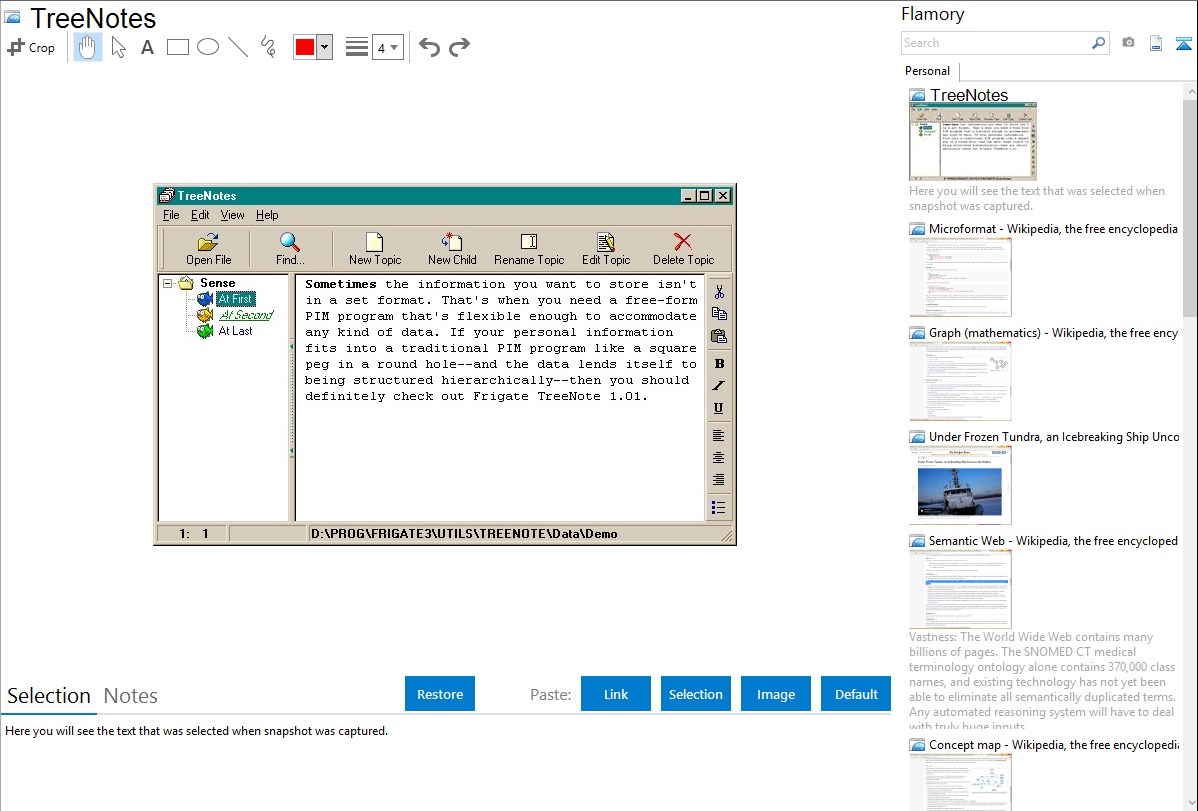Image resolution: width=1198 pixels, height=811 pixels.
Task: Redo the last annotation
Action: pyautogui.click(x=459, y=47)
